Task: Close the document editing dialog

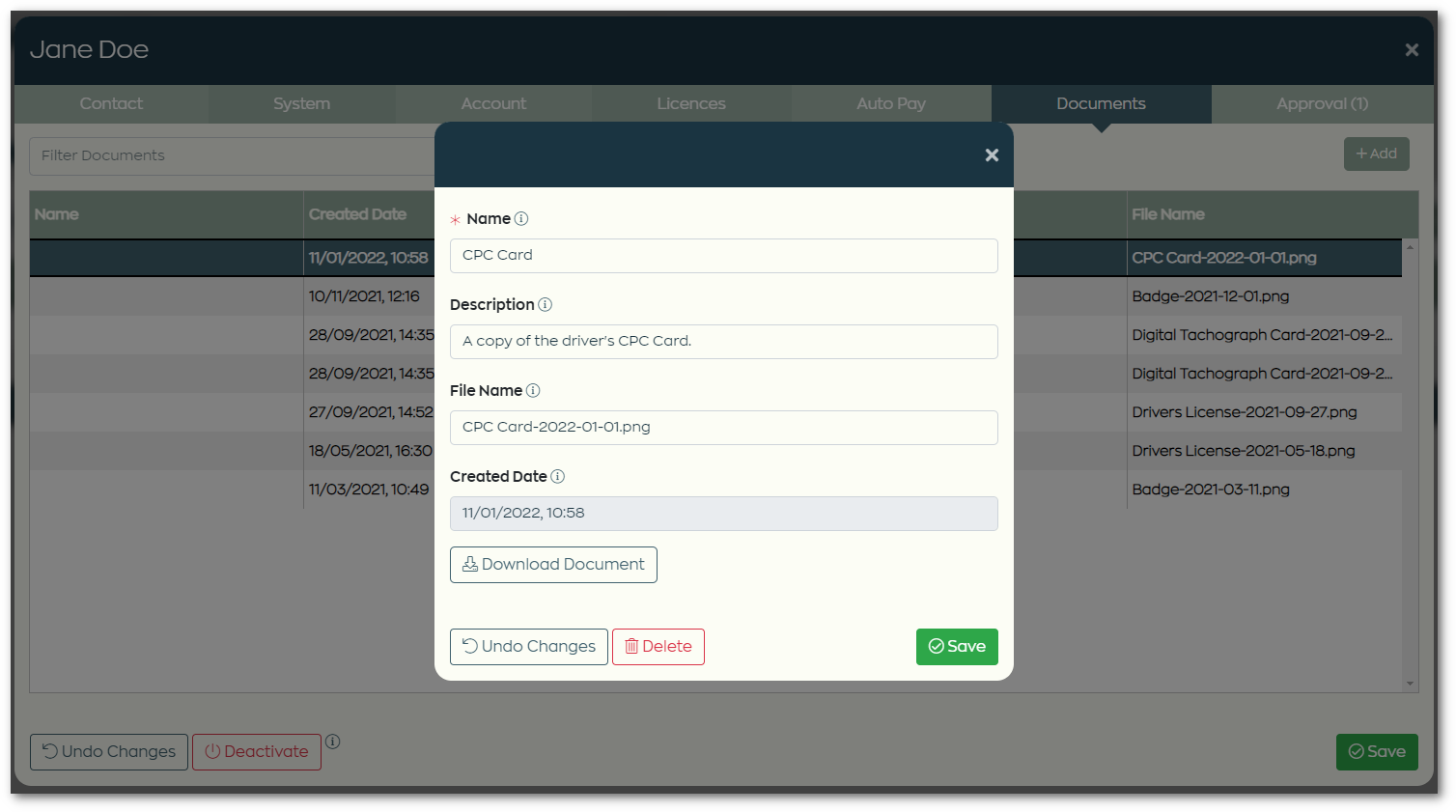Action: tap(991, 154)
